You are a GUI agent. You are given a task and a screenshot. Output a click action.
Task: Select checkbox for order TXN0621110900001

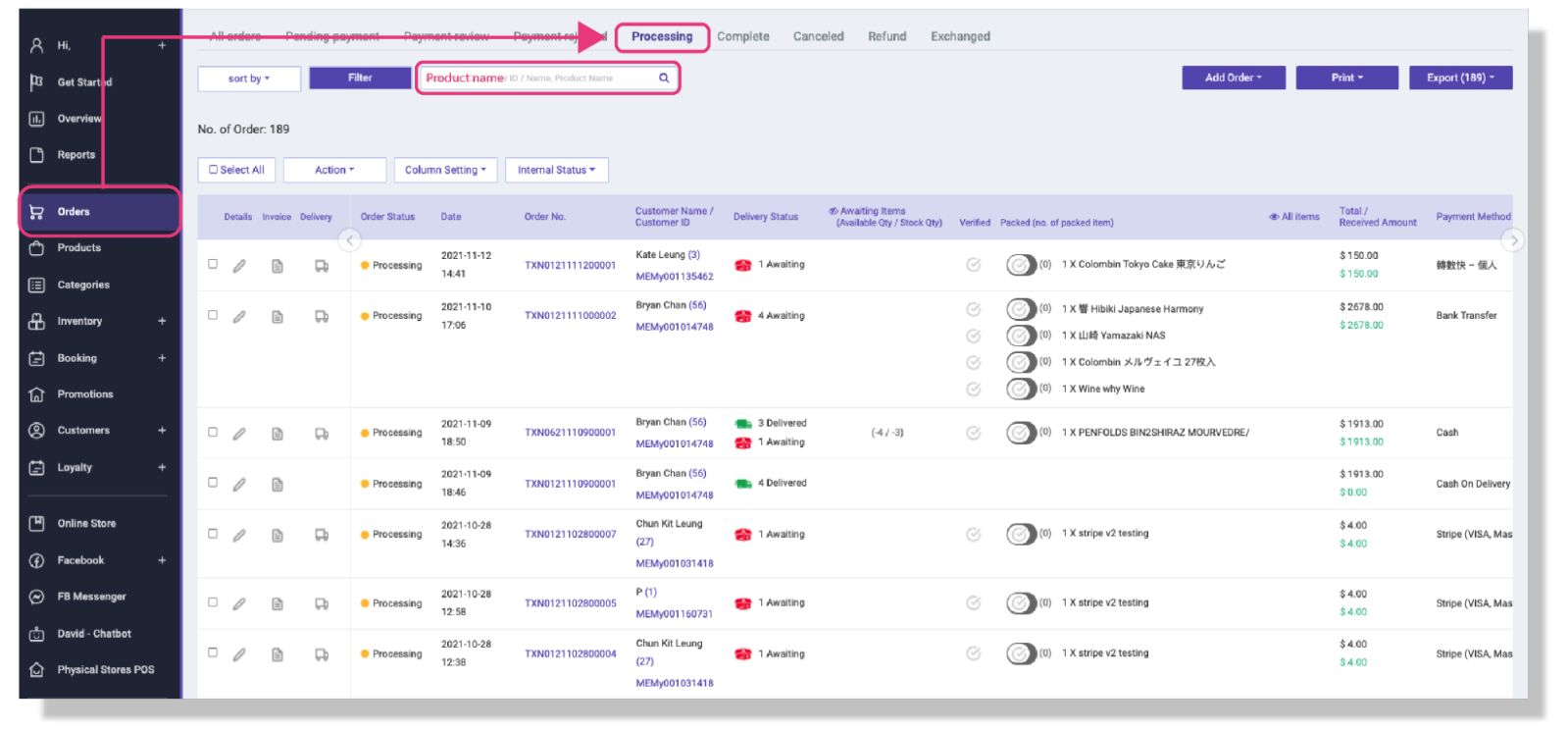tap(213, 432)
